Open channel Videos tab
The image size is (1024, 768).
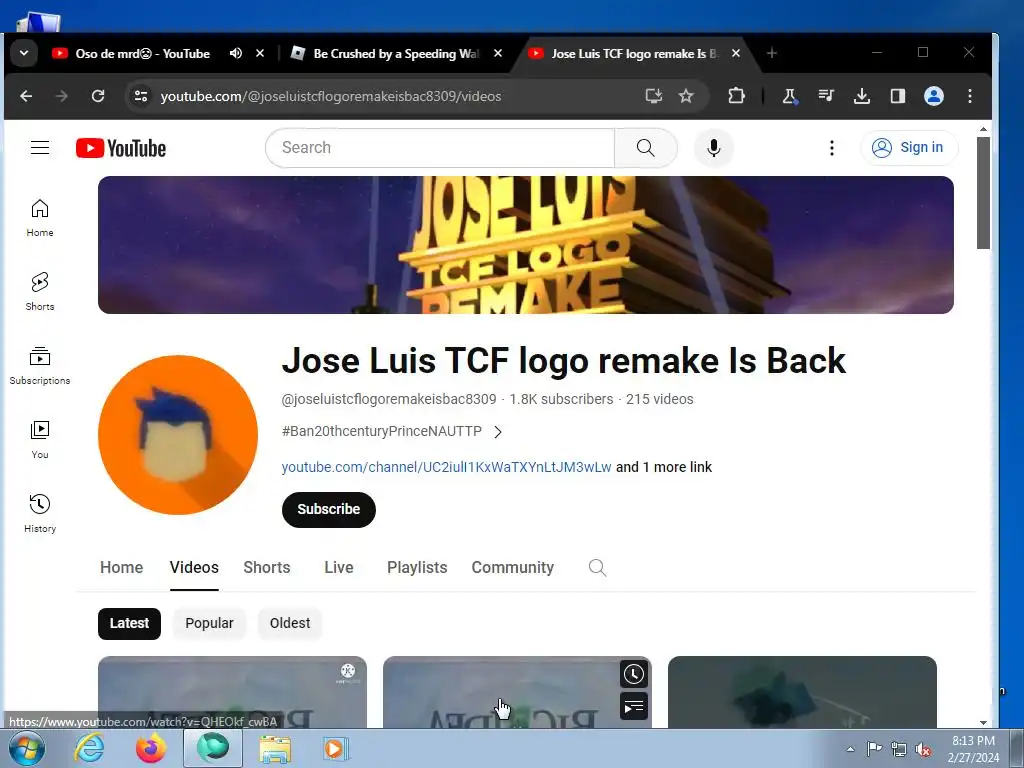(194, 568)
